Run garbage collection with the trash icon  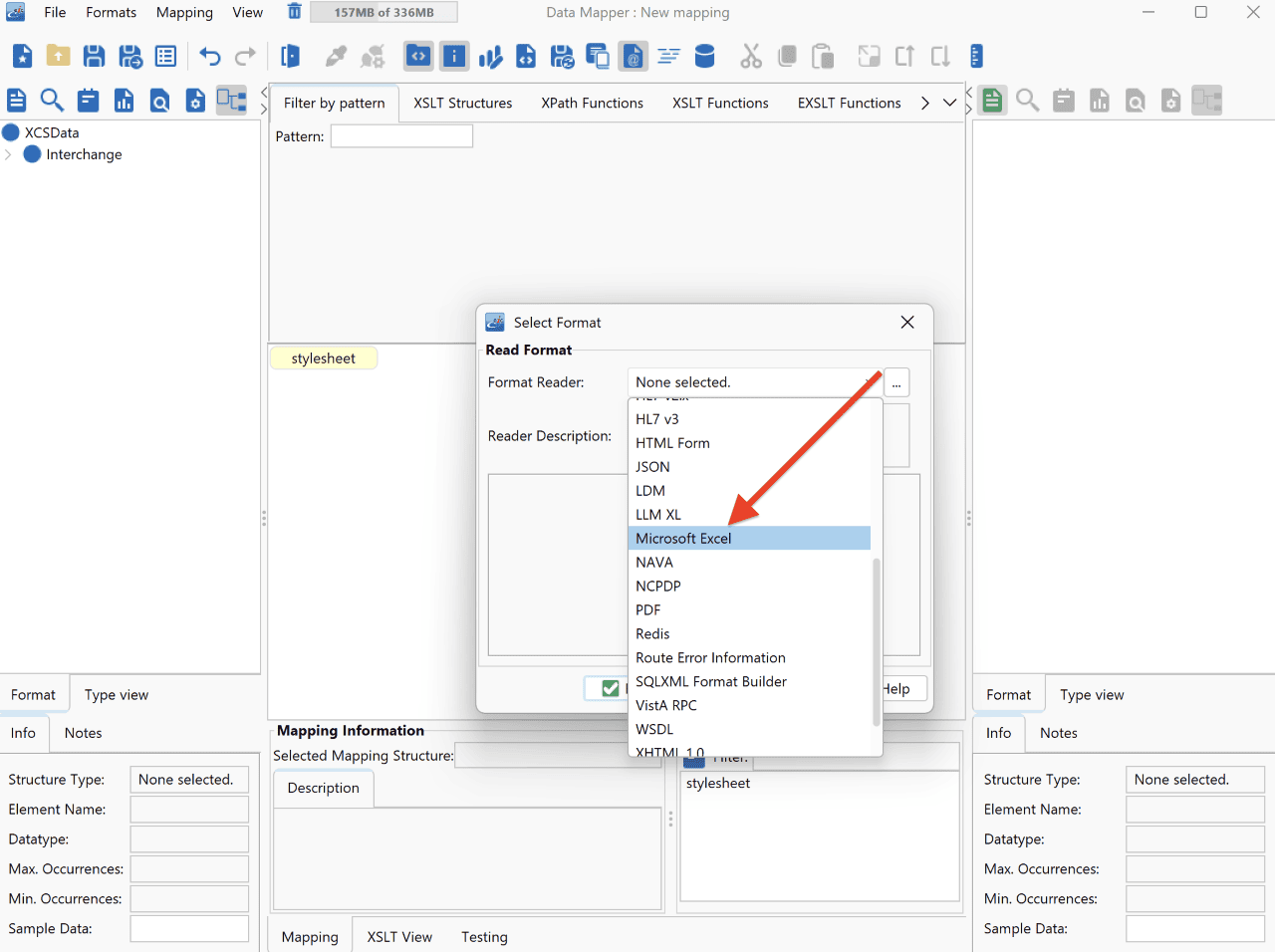click(295, 12)
